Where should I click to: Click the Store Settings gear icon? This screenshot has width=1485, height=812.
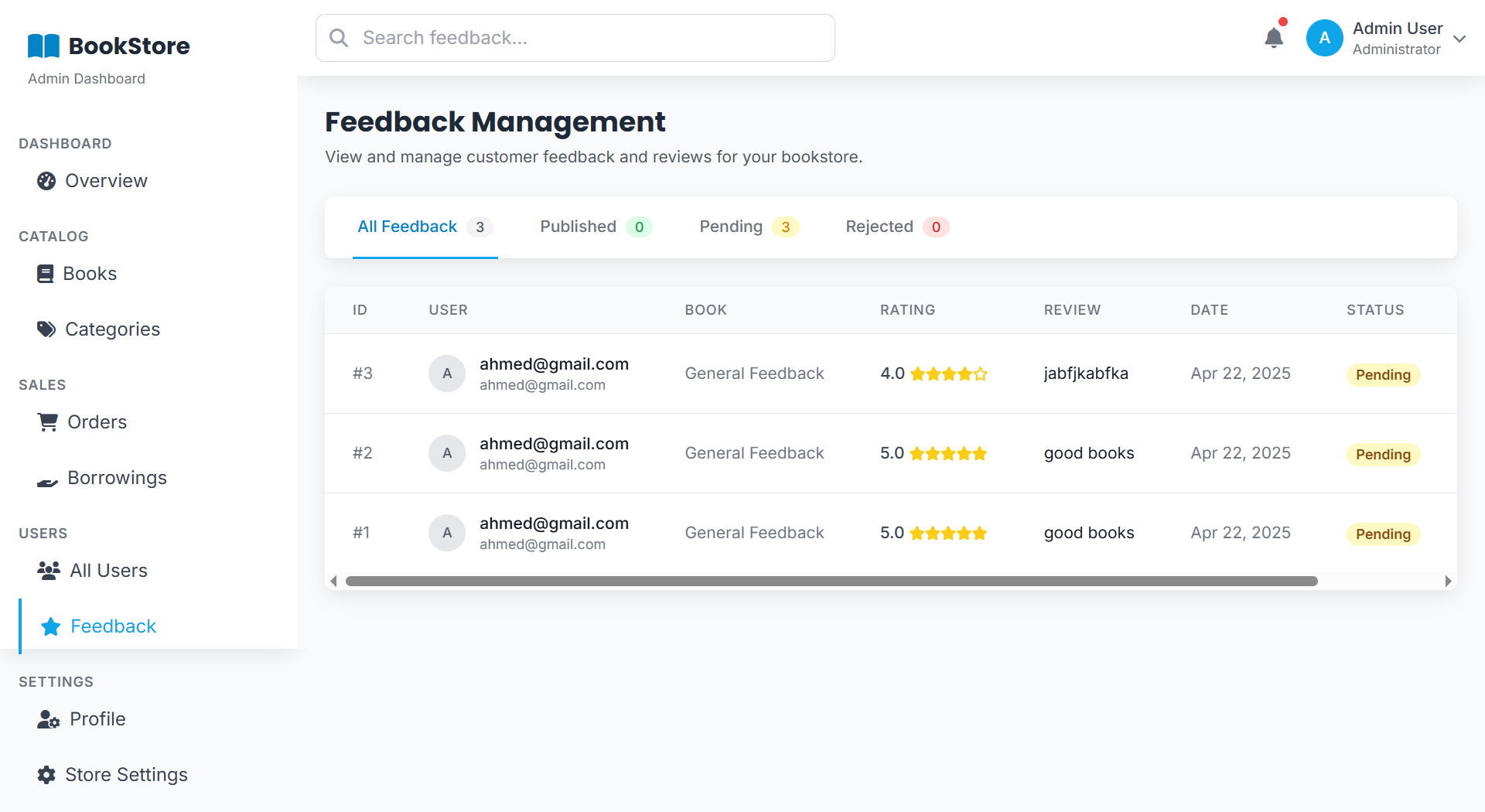coord(46,775)
